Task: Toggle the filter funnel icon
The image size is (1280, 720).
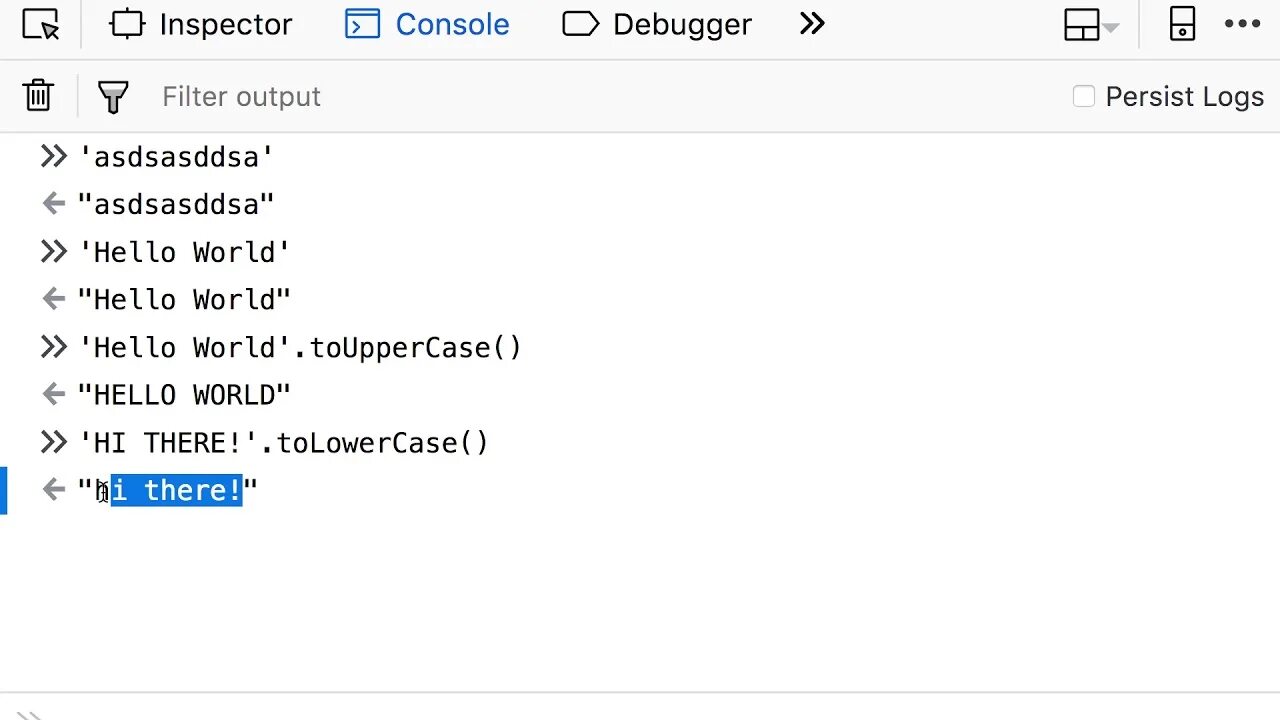Action: tap(113, 97)
